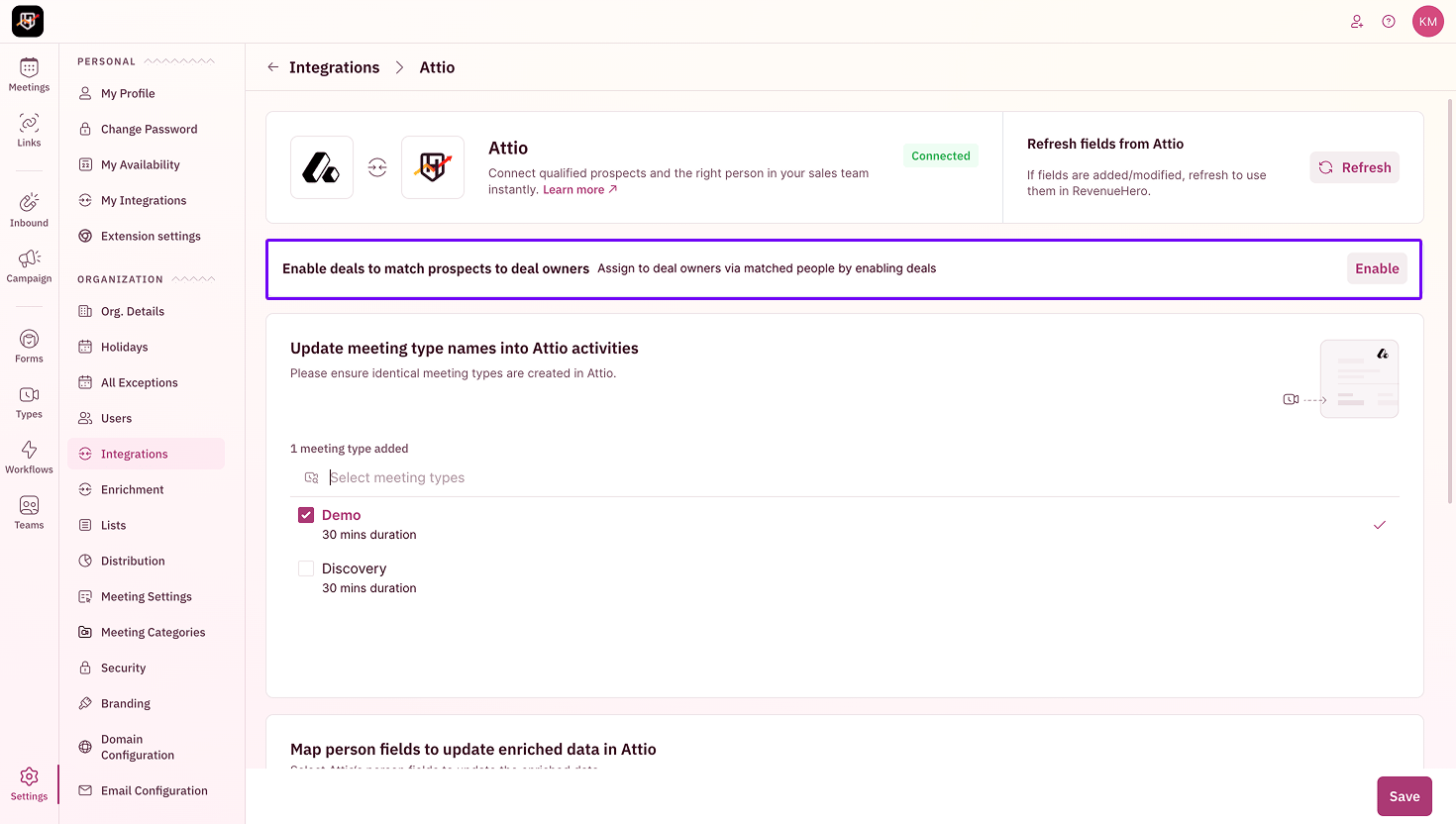
Task: Follow the Learn more link
Action: click(579, 189)
